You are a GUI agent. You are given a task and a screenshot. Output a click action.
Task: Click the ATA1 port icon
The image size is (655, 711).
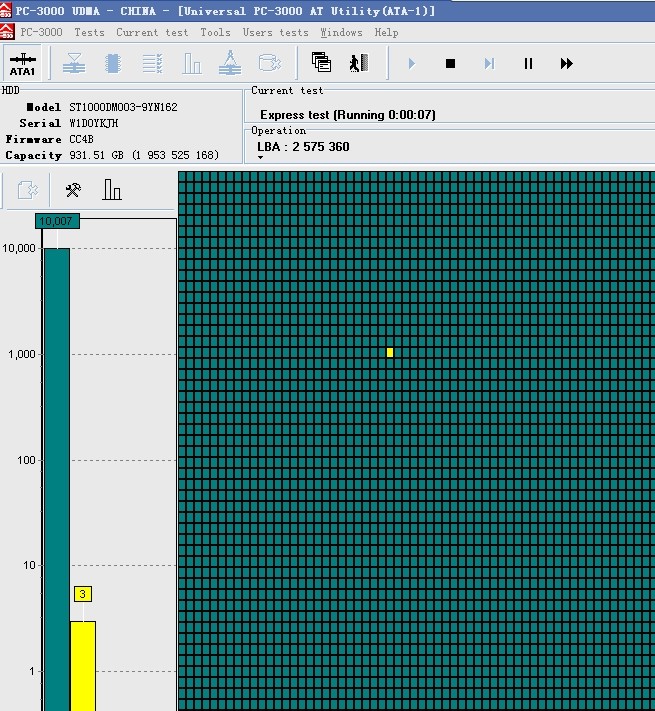(22, 63)
